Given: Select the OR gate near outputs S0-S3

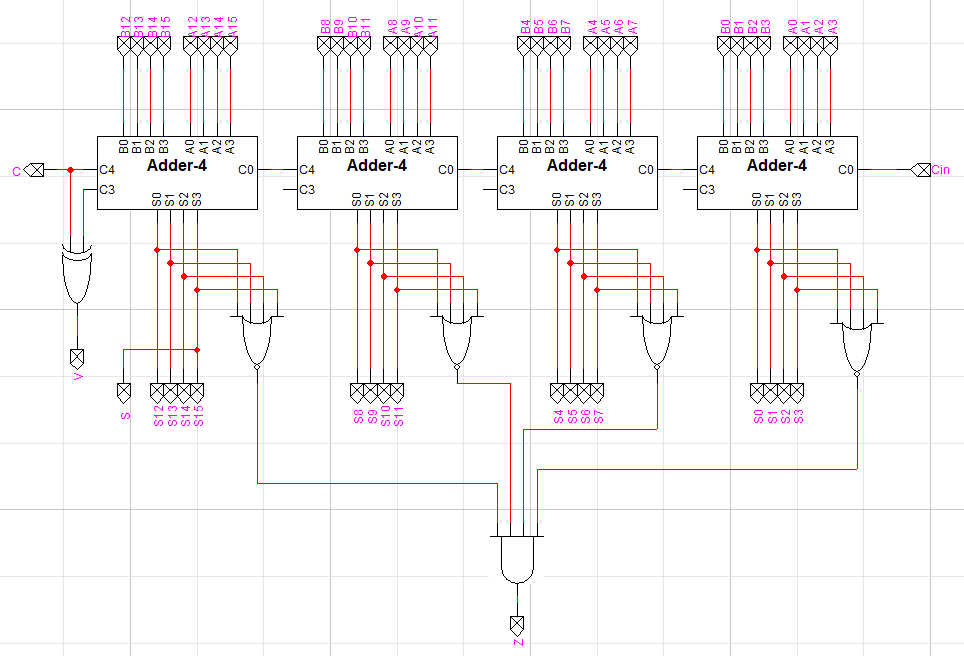Looking at the screenshot, I should click(855, 335).
